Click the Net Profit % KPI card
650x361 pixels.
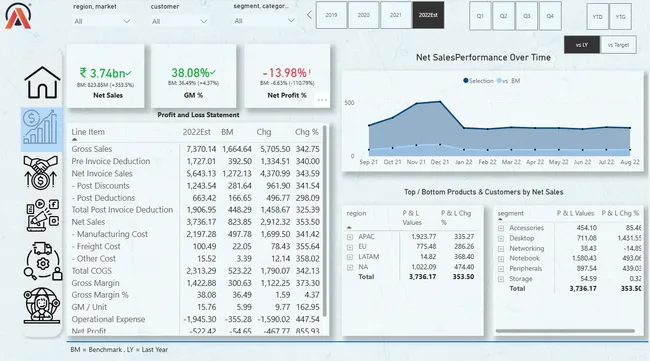[x=287, y=76]
